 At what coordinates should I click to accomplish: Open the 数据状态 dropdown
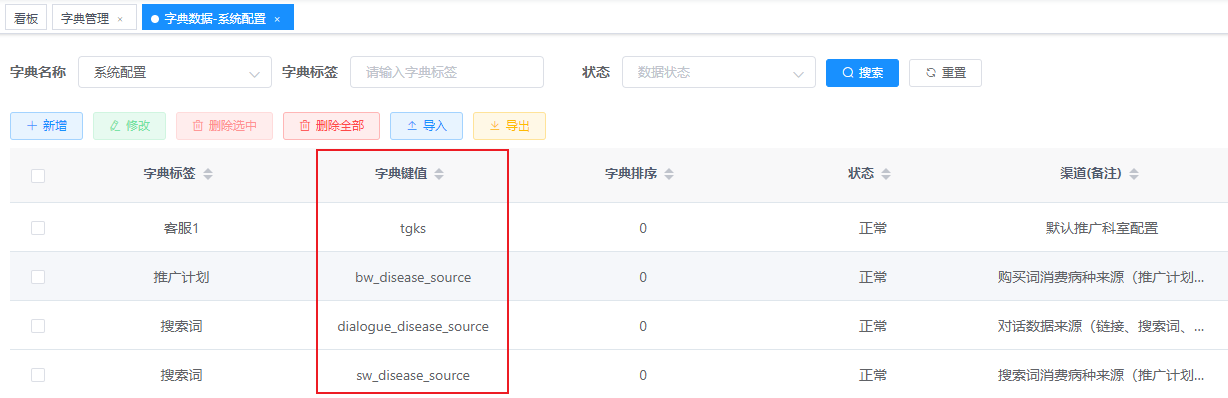tap(719, 72)
